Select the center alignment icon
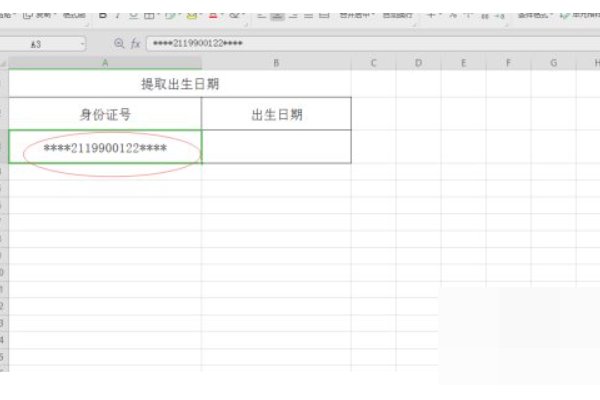The image size is (600, 400). pyautogui.click(x=277, y=16)
